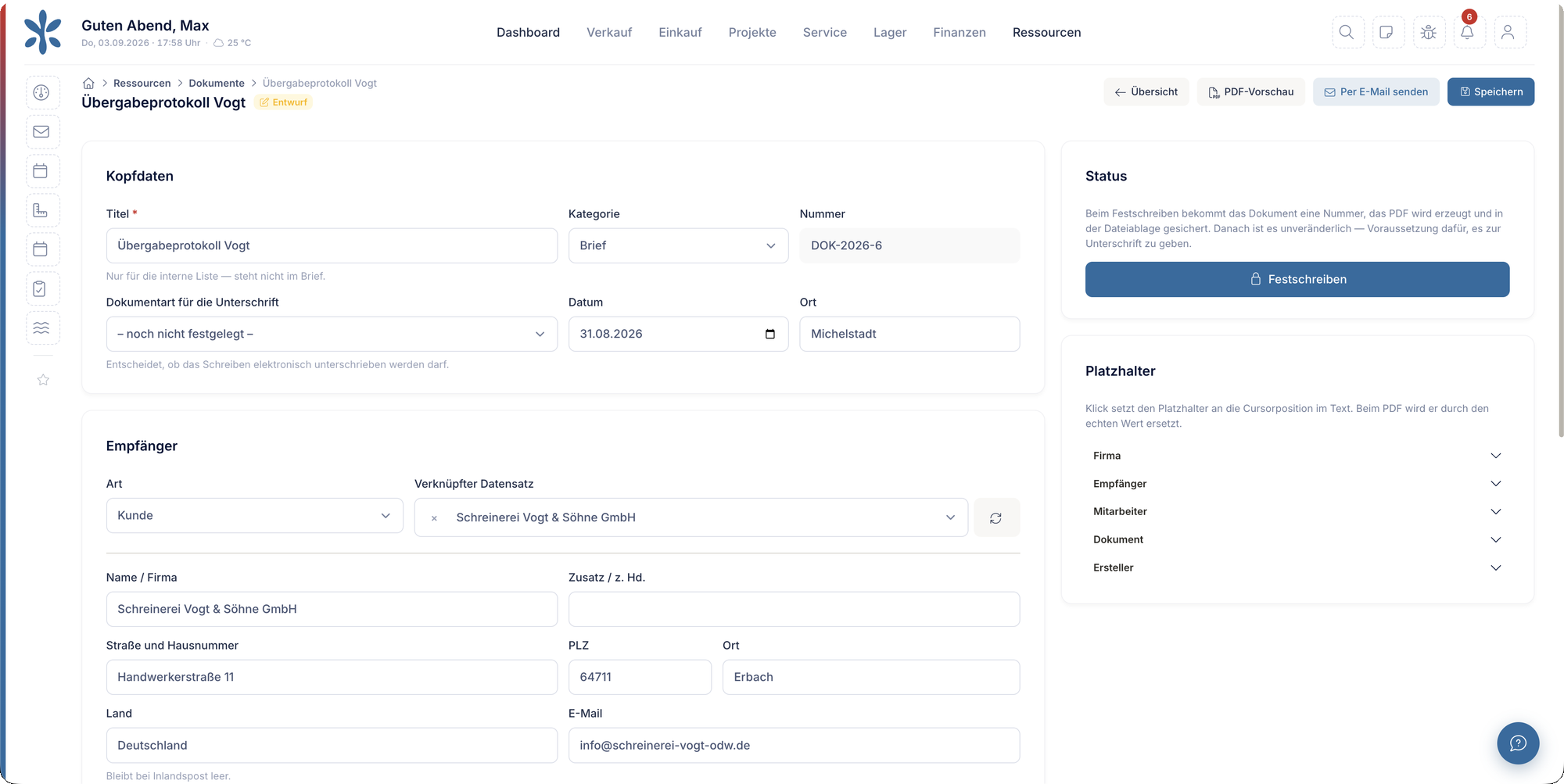Open the Ressourcen menu
This screenshot has height=784, width=1564.
[1046, 32]
